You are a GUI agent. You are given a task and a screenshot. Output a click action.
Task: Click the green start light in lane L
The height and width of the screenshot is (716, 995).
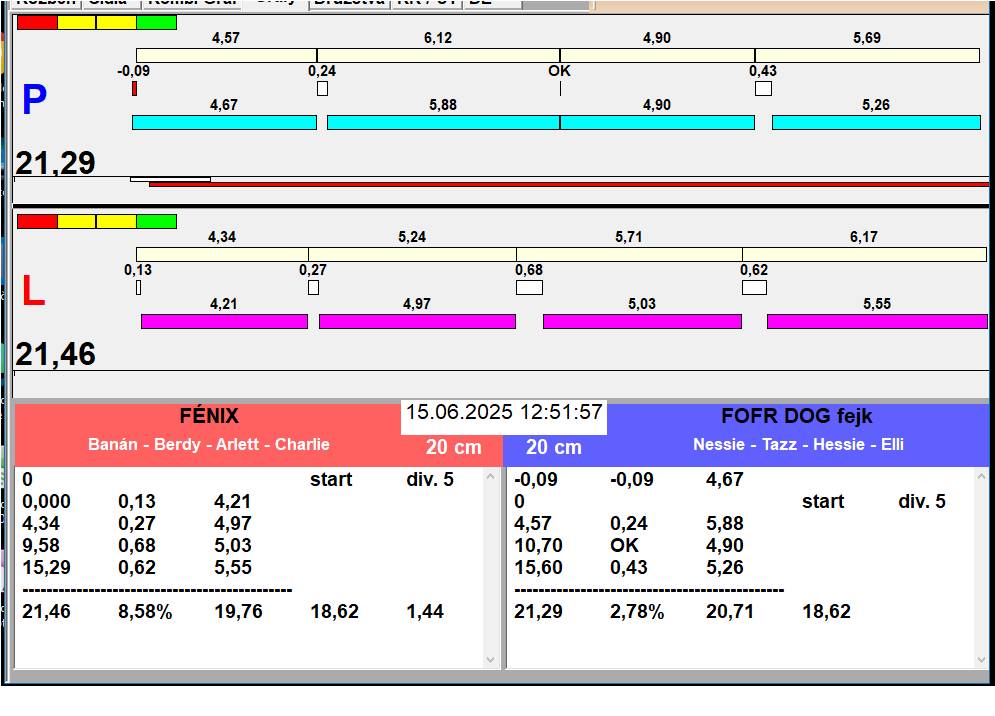(x=156, y=221)
